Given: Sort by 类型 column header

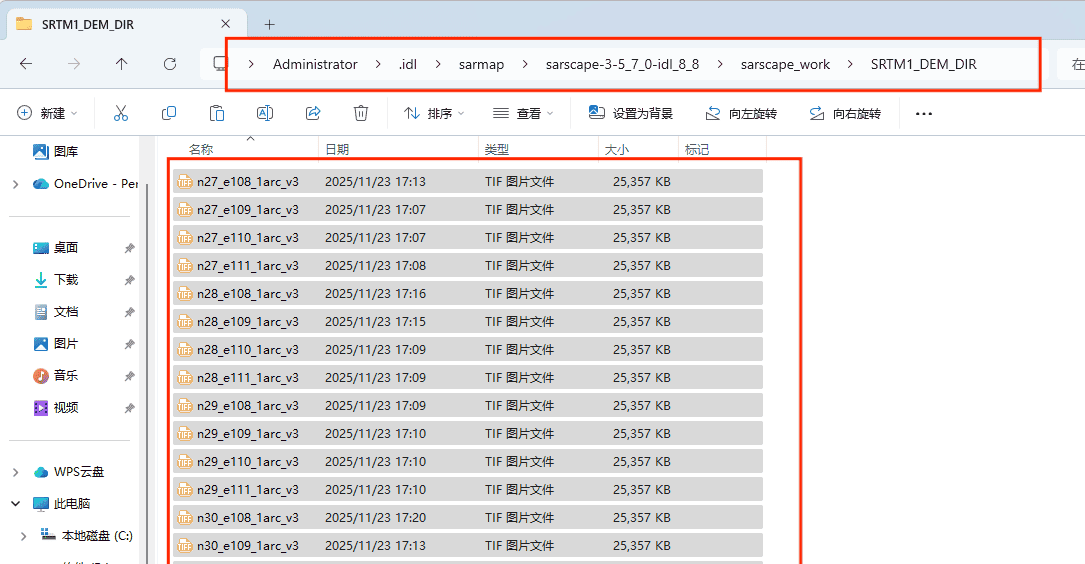Looking at the screenshot, I should point(496,149).
